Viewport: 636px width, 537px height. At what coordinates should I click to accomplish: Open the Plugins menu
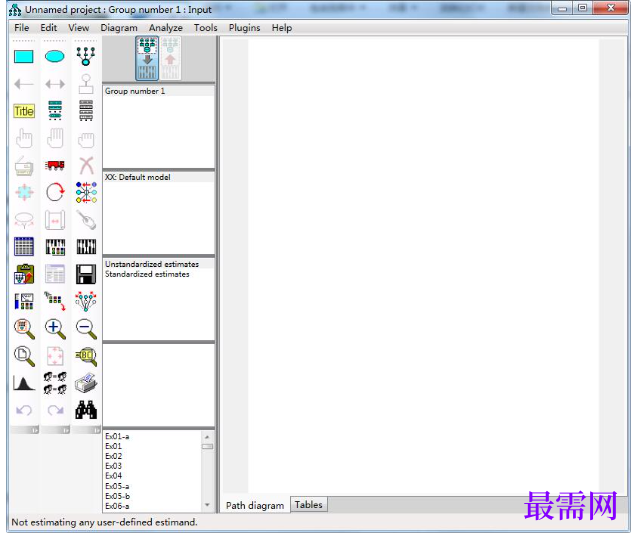[244, 28]
